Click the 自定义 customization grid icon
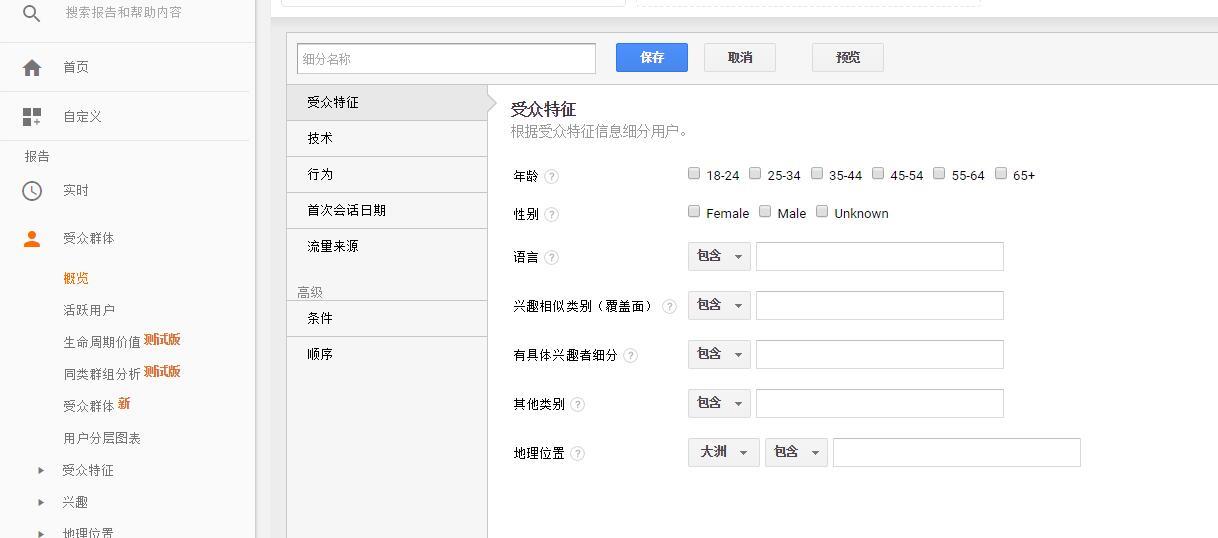This screenshot has width=1218, height=538. click(32, 117)
